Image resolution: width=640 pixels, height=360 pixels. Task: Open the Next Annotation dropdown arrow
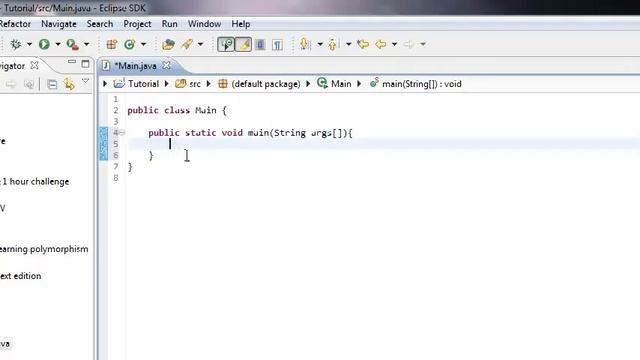[x=320, y=44]
